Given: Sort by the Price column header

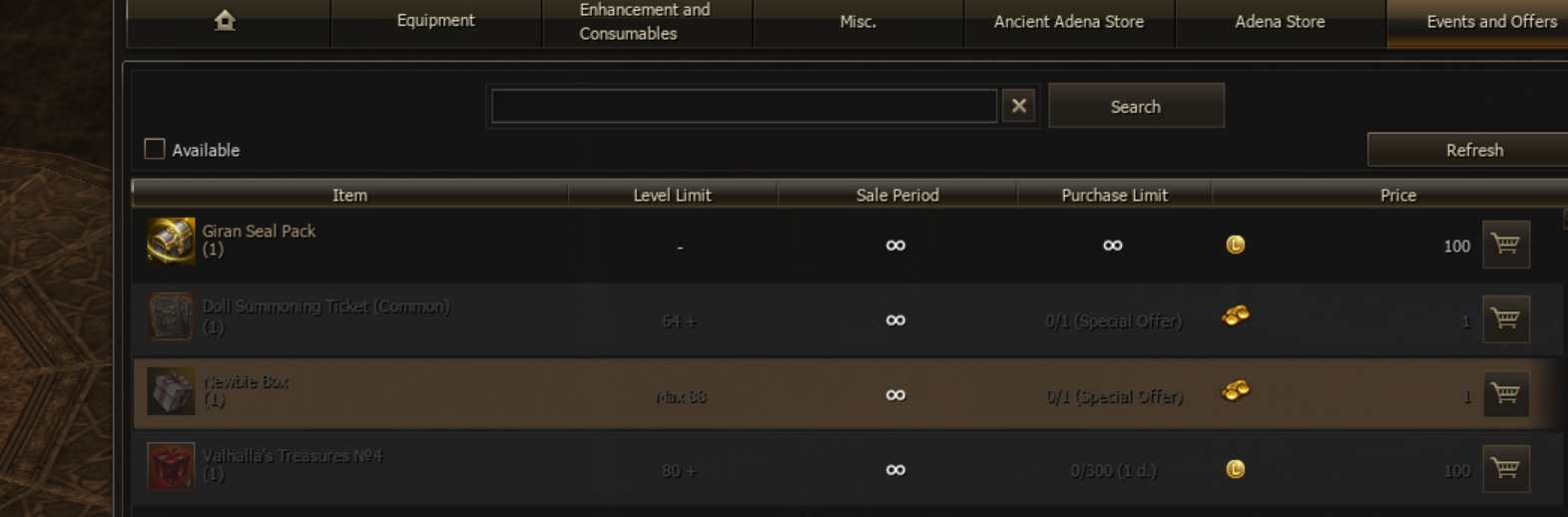Looking at the screenshot, I should (1397, 195).
